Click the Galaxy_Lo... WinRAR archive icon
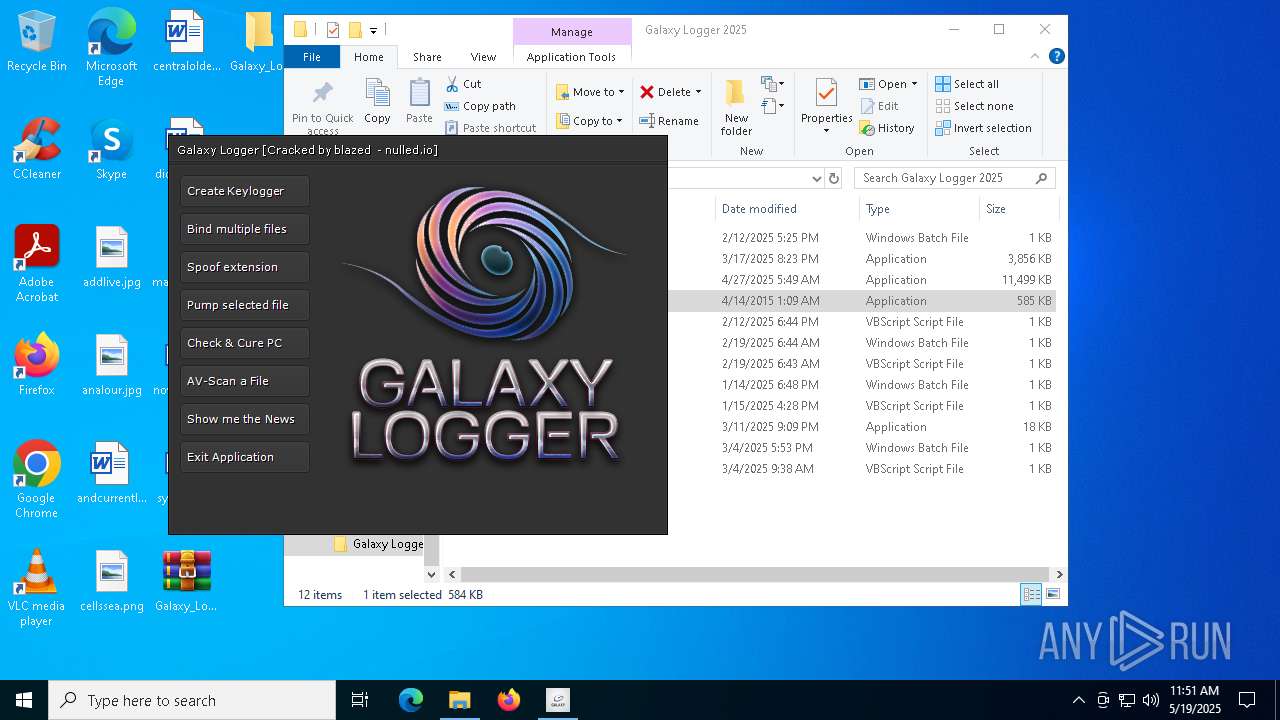1280x720 pixels. coord(186,580)
